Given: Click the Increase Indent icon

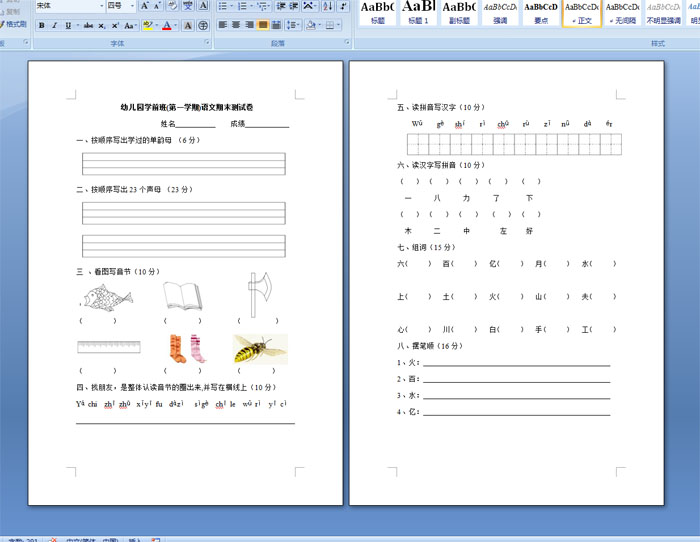Looking at the screenshot, I should tap(294, 6).
